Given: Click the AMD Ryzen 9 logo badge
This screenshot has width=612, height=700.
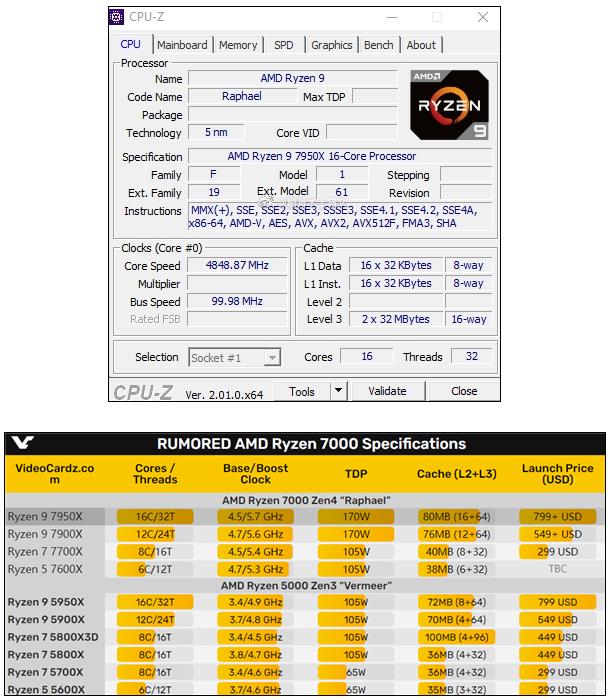Looking at the screenshot, I should coord(450,105).
